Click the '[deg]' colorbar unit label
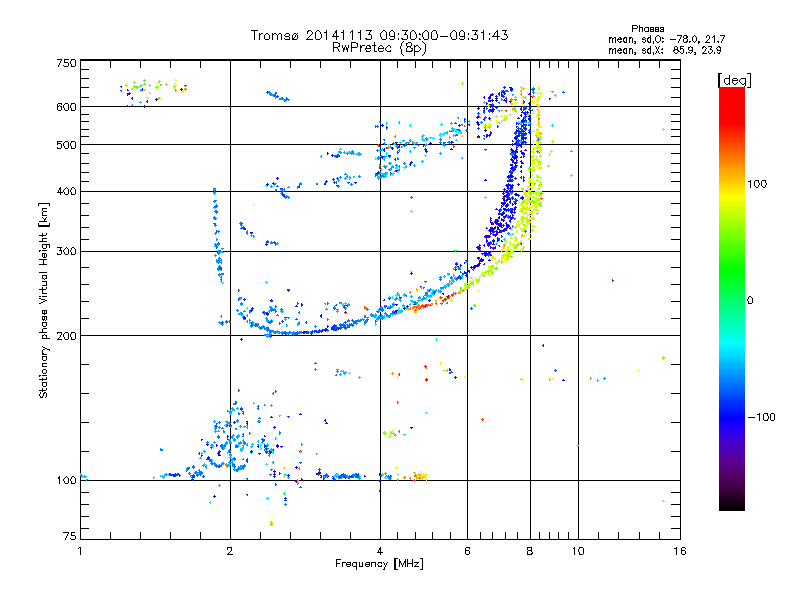 tap(734, 80)
